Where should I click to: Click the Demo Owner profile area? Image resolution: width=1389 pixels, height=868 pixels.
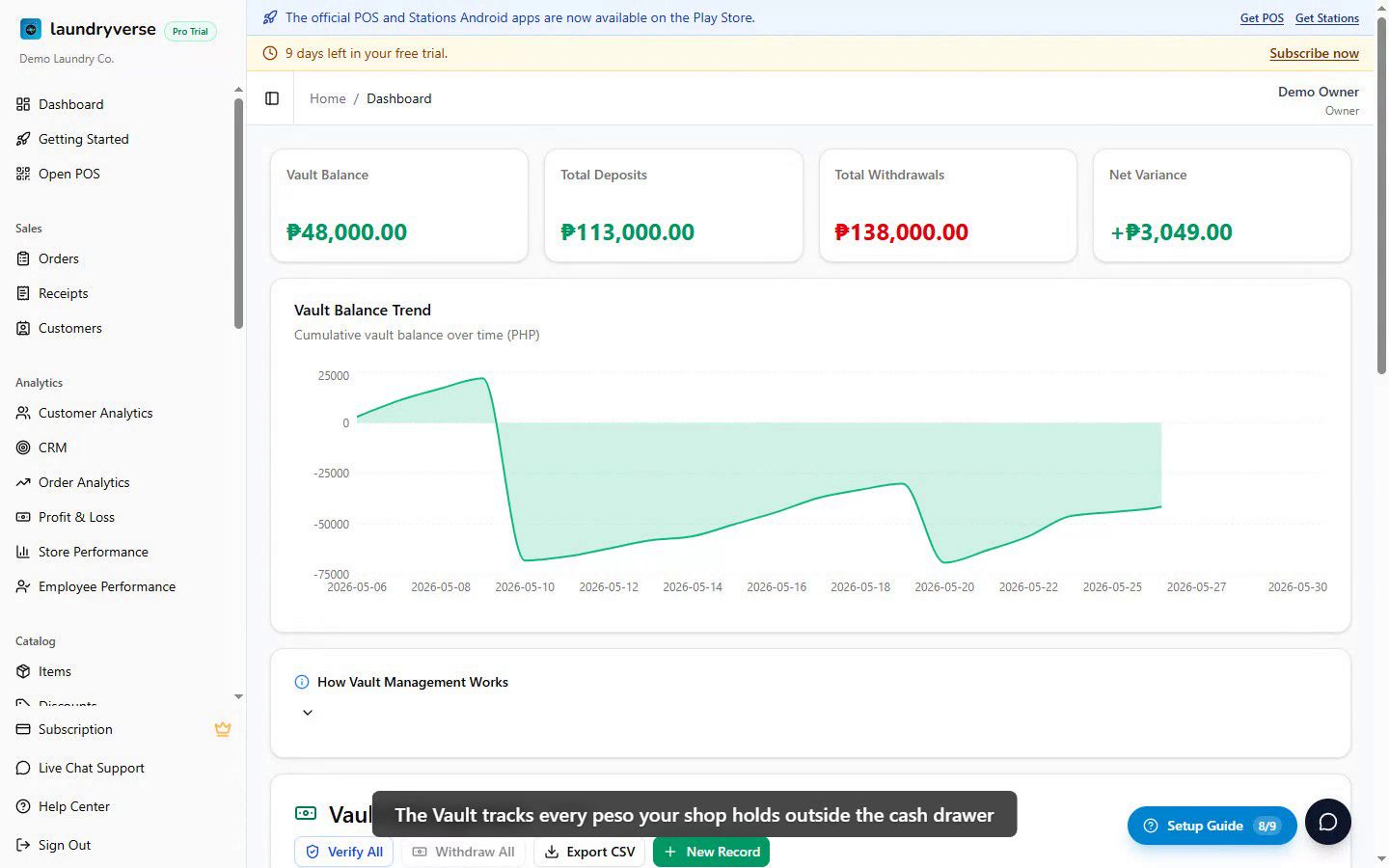pos(1318,99)
